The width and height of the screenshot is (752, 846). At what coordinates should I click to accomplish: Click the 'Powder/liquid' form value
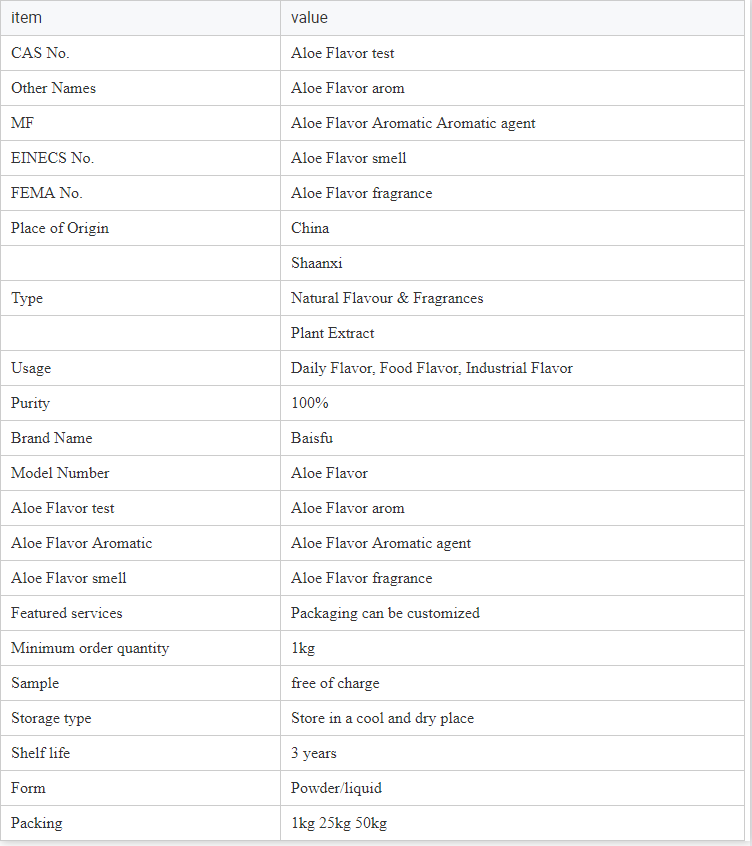click(336, 788)
